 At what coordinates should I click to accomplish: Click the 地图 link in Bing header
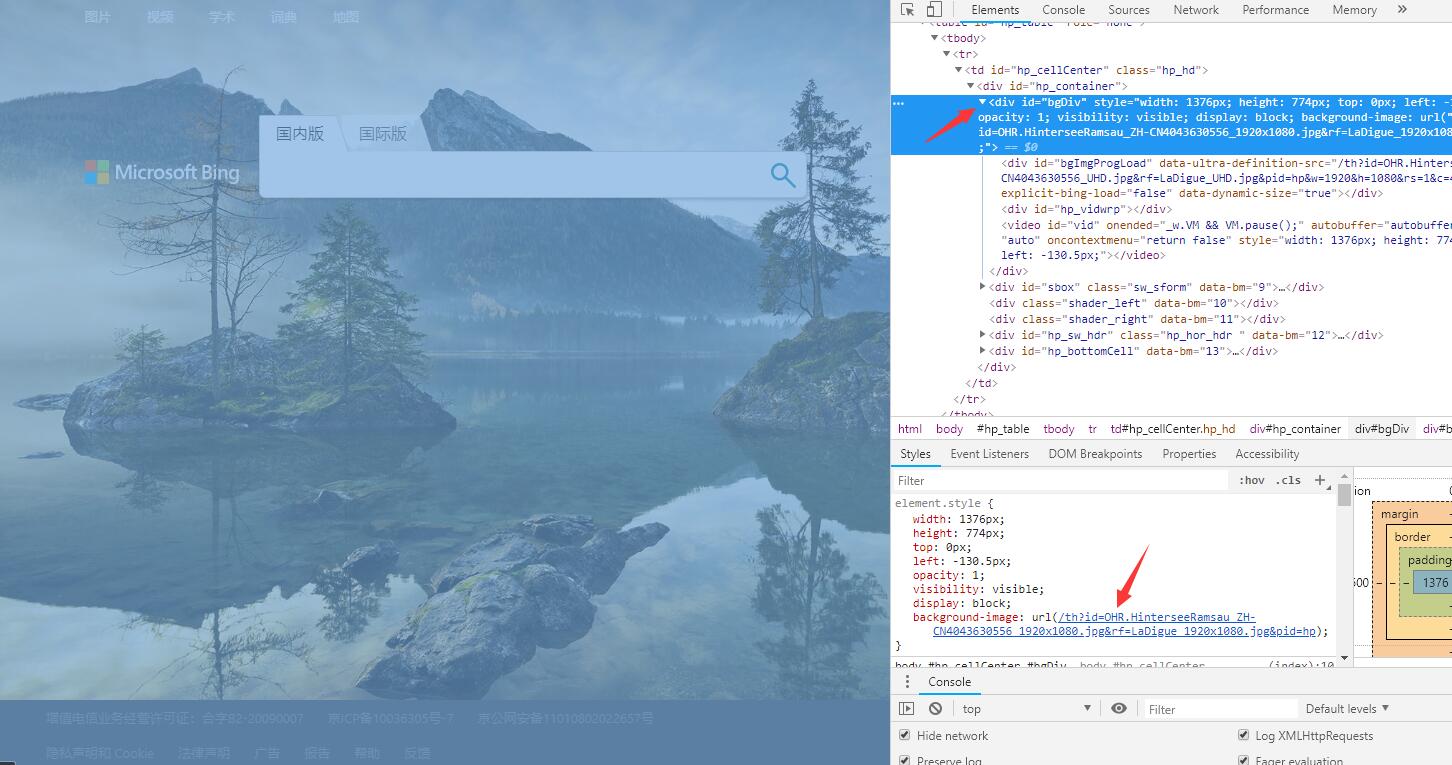pos(346,17)
